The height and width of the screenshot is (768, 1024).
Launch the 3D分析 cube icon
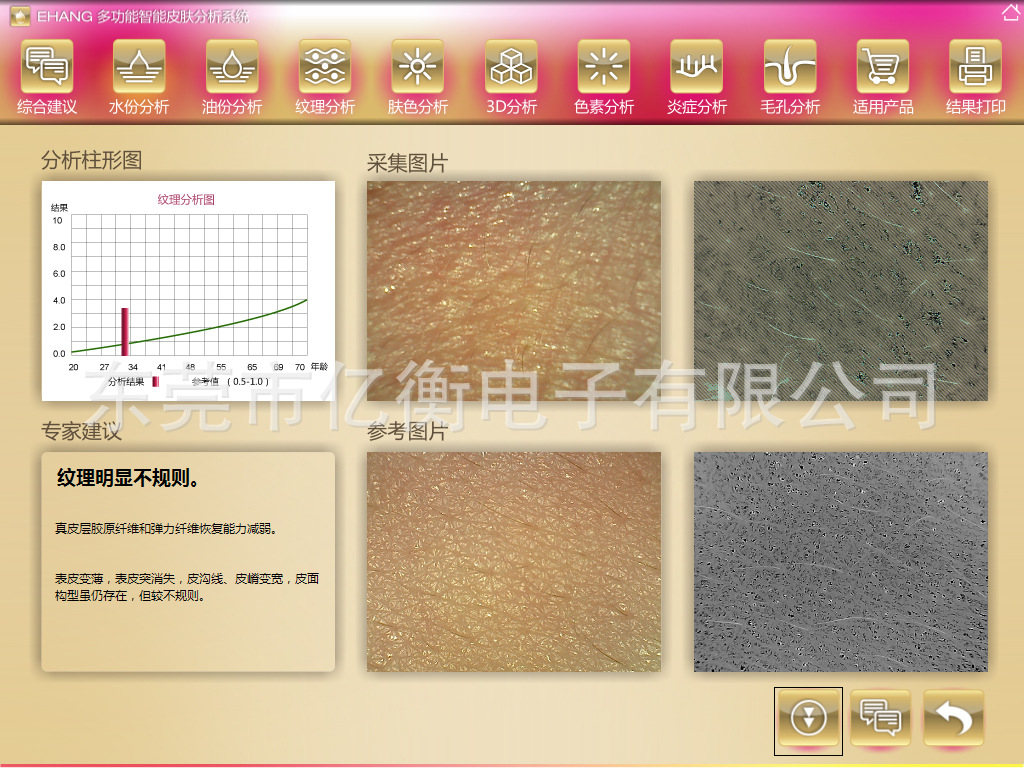(x=511, y=67)
